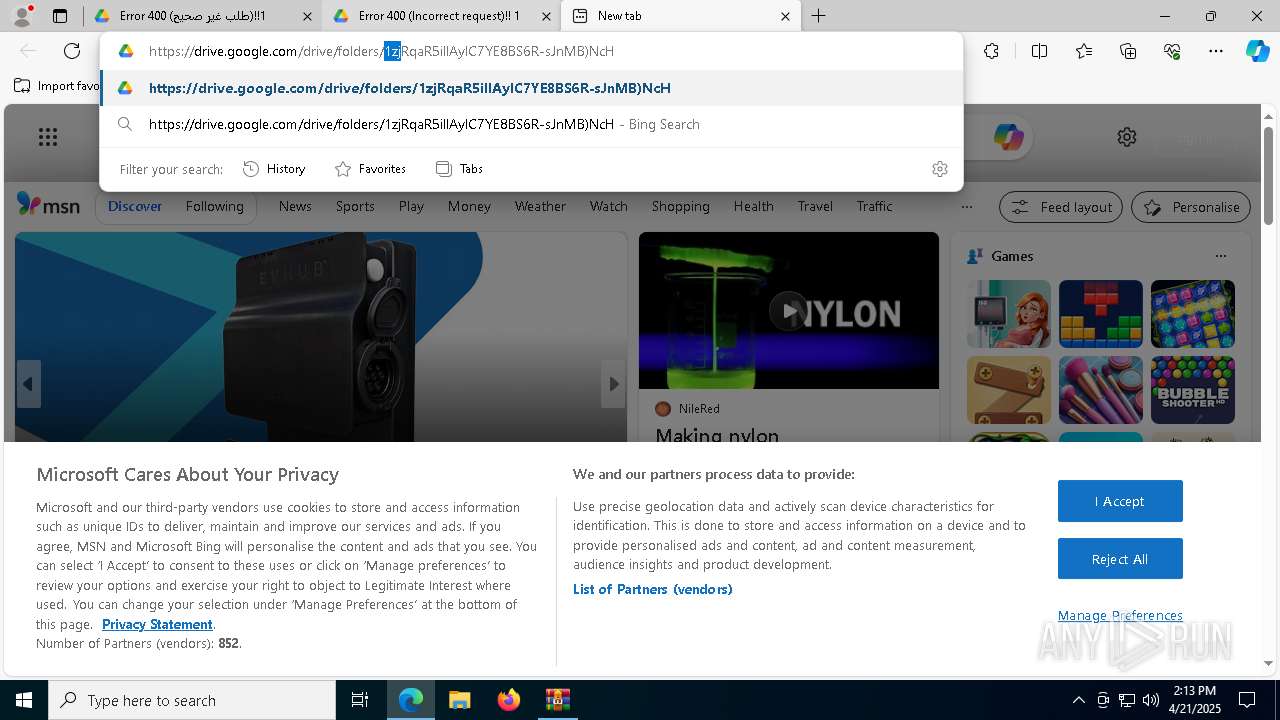Click the Personalise button
Image resolution: width=1280 pixels, height=720 pixels.
pos(1191,207)
